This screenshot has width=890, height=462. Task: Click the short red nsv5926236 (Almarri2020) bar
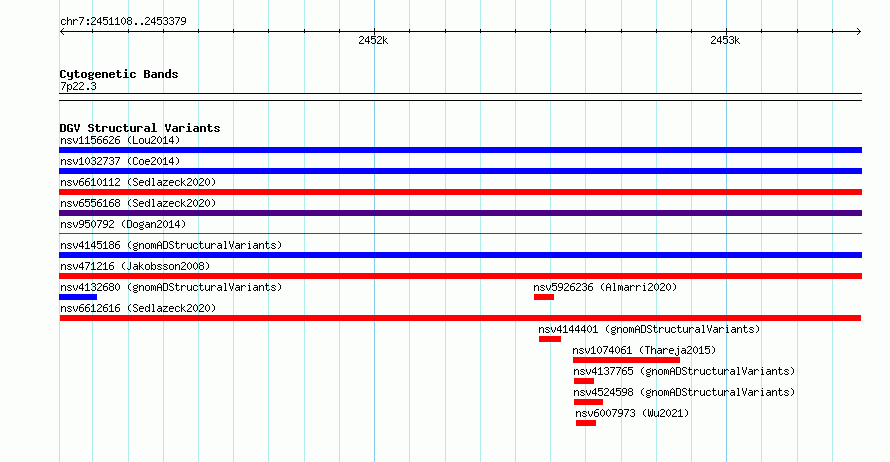coord(544,297)
